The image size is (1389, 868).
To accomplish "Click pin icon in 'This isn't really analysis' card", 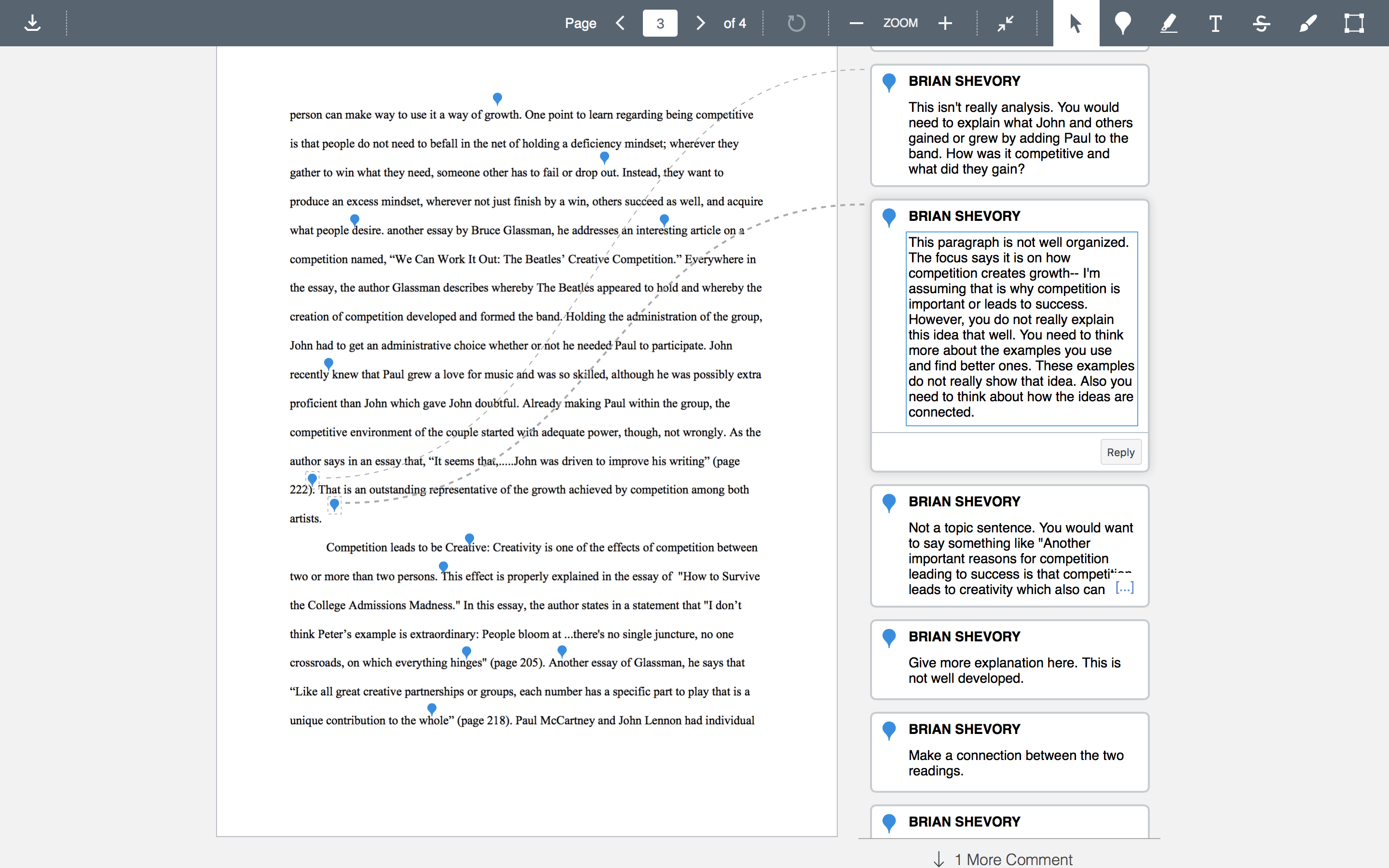I will click(889, 82).
